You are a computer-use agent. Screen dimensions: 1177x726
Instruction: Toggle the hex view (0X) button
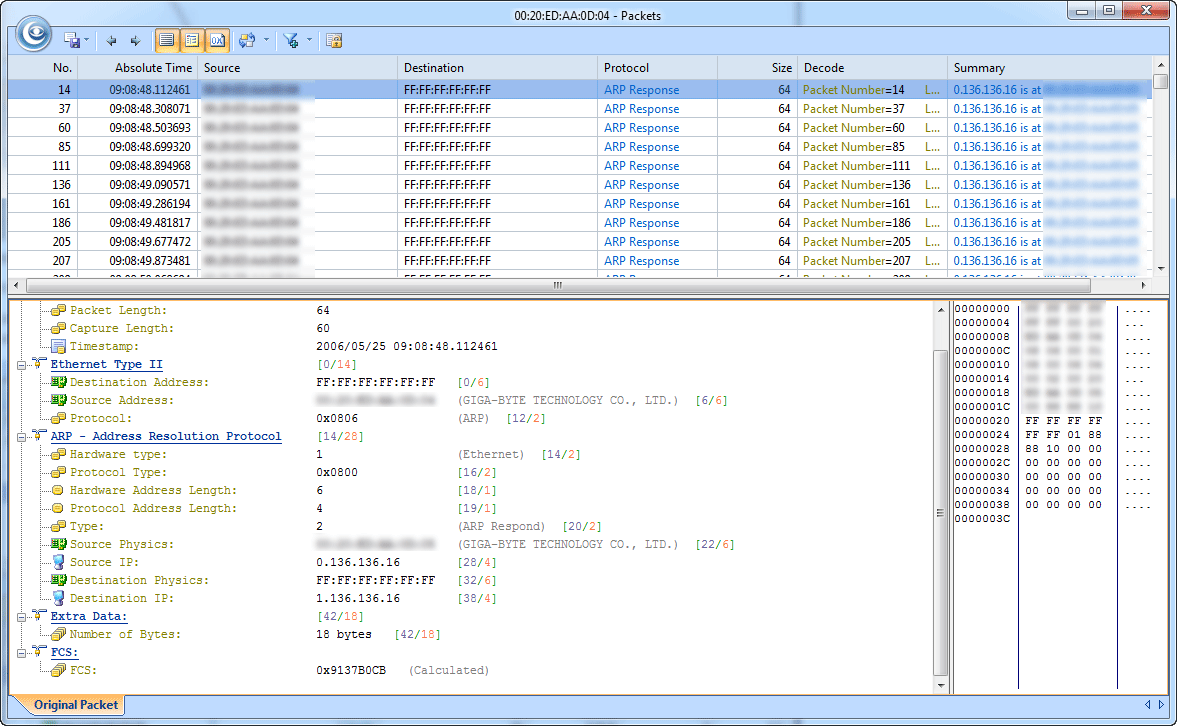pos(217,41)
